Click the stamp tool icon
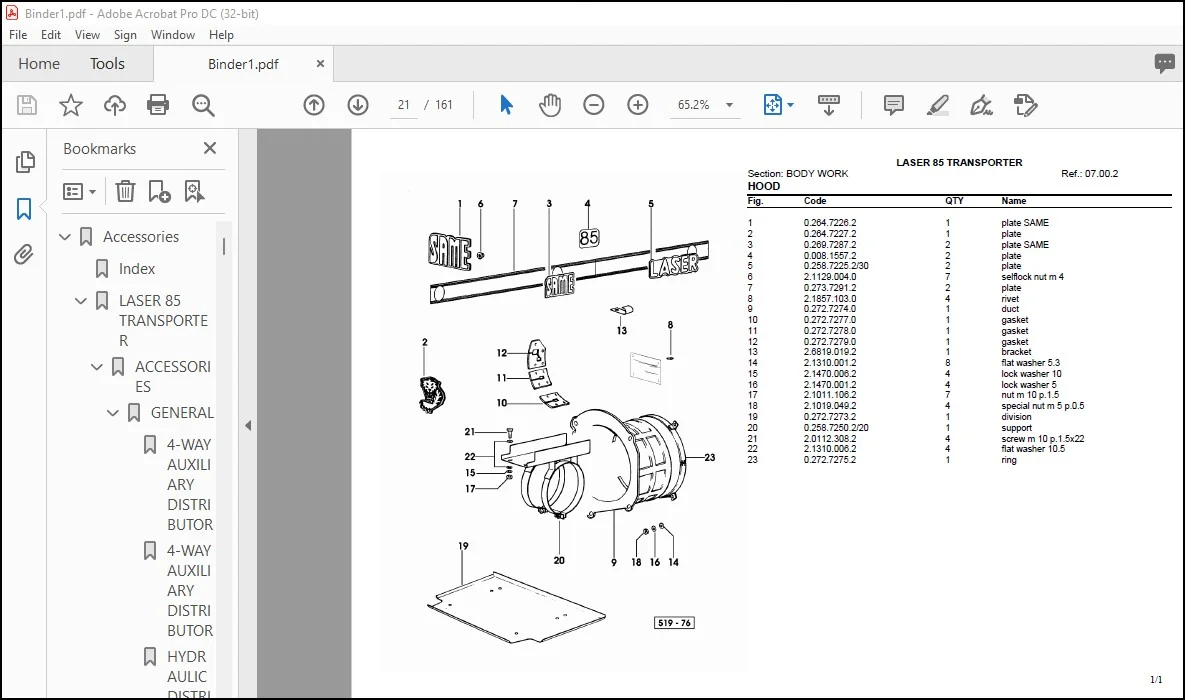This screenshot has height=700, width=1185. 1025,105
